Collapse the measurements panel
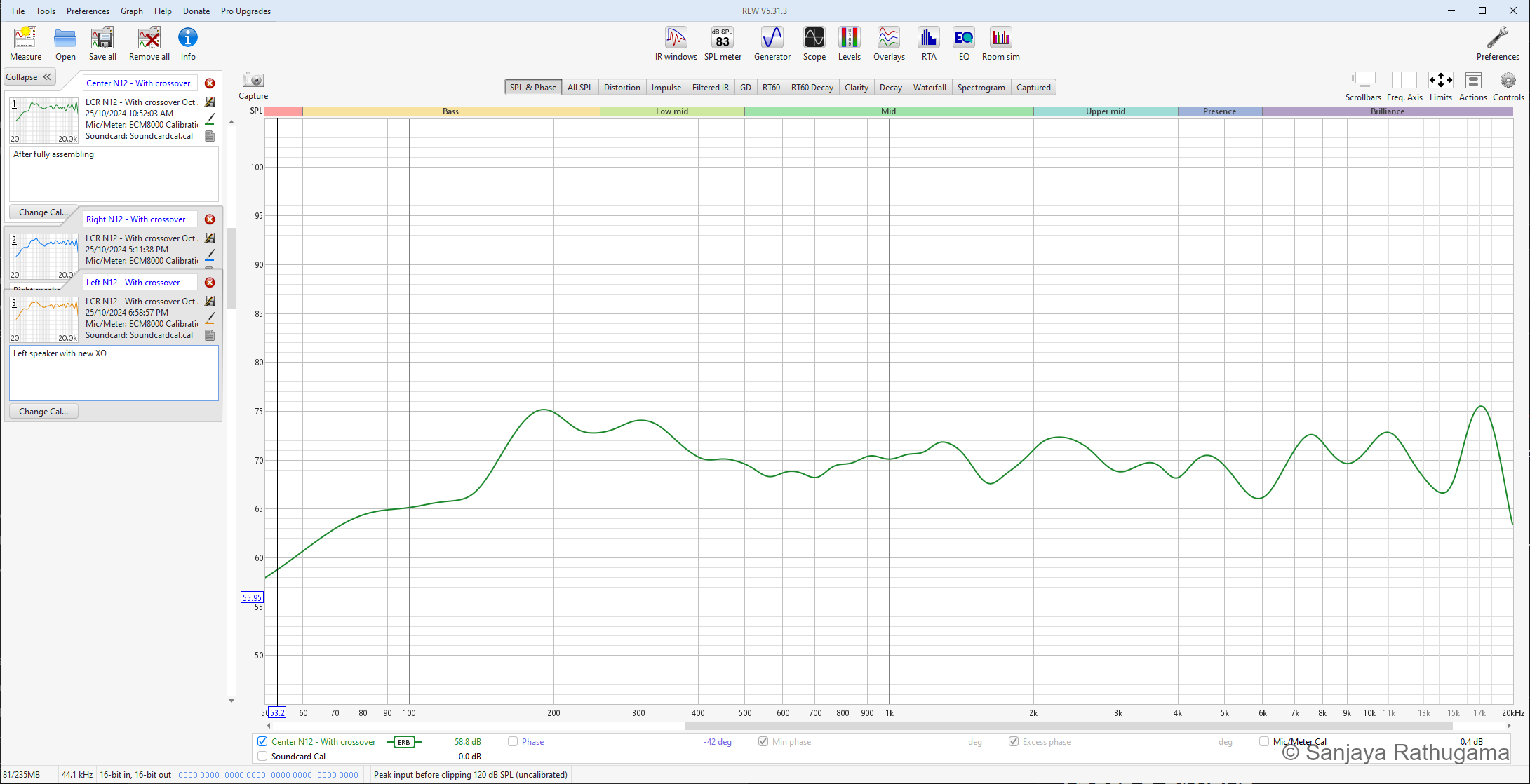The height and width of the screenshot is (784, 1530). click(x=29, y=77)
